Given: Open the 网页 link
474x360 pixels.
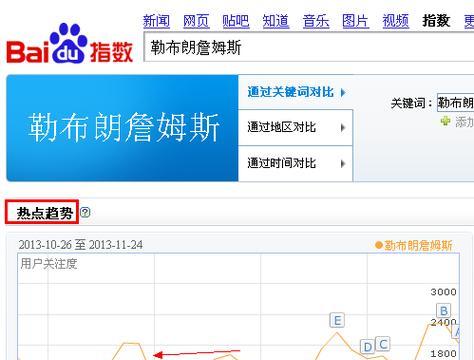Looking at the screenshot, I should 196,21.
